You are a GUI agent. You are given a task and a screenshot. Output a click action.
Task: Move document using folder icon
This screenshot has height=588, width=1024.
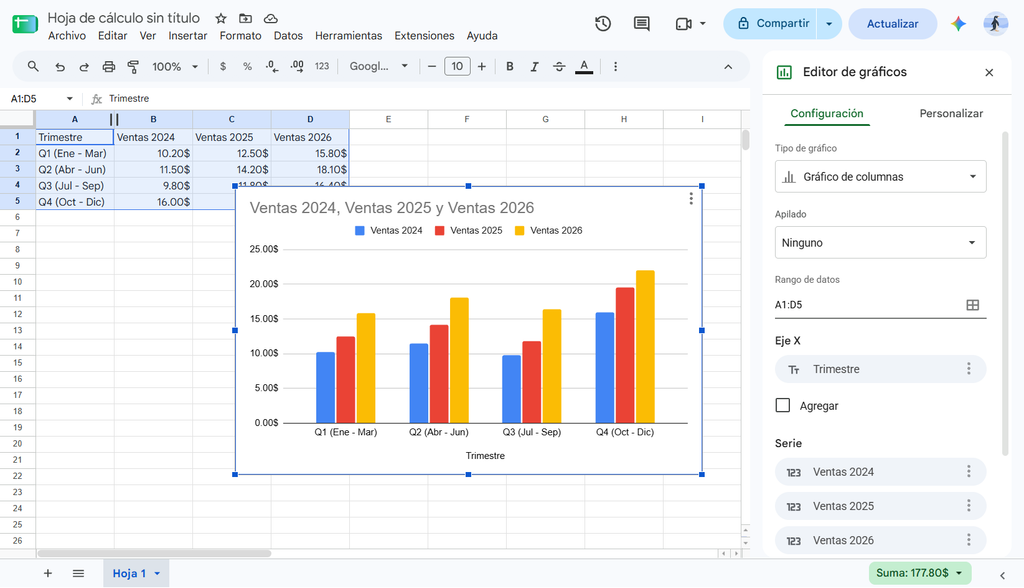(246, 18)
